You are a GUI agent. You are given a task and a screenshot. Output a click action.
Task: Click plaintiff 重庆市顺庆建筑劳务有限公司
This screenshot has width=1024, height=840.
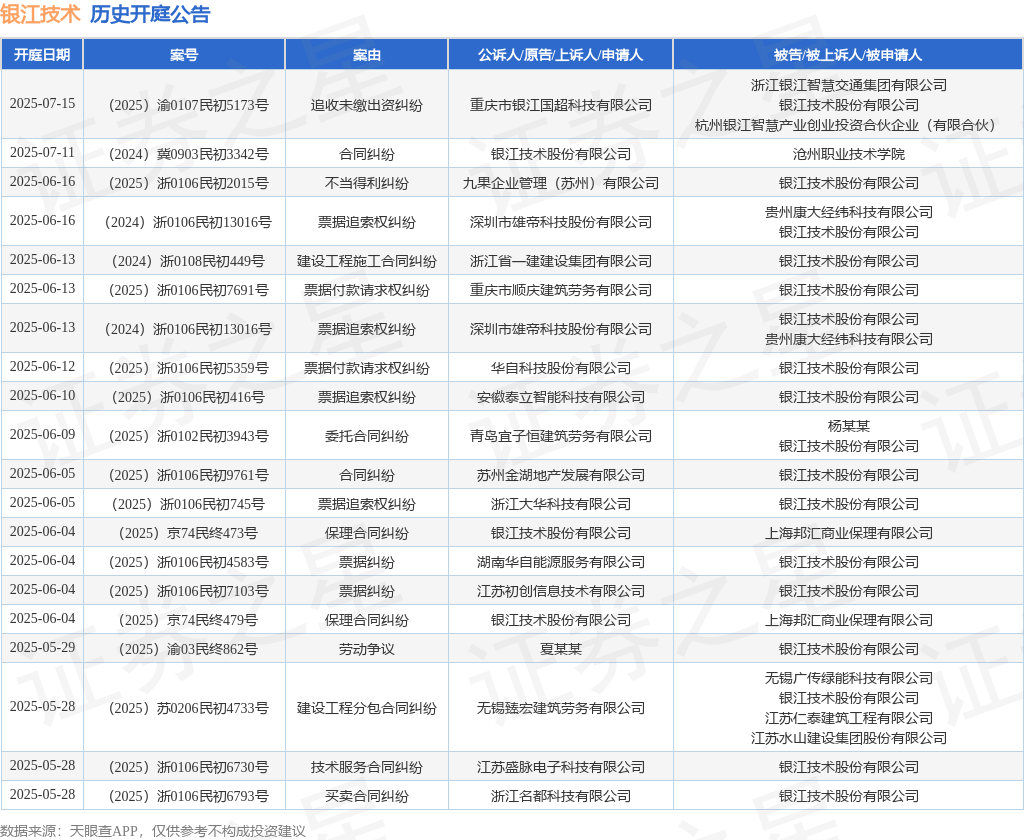[x=560, y=290]
